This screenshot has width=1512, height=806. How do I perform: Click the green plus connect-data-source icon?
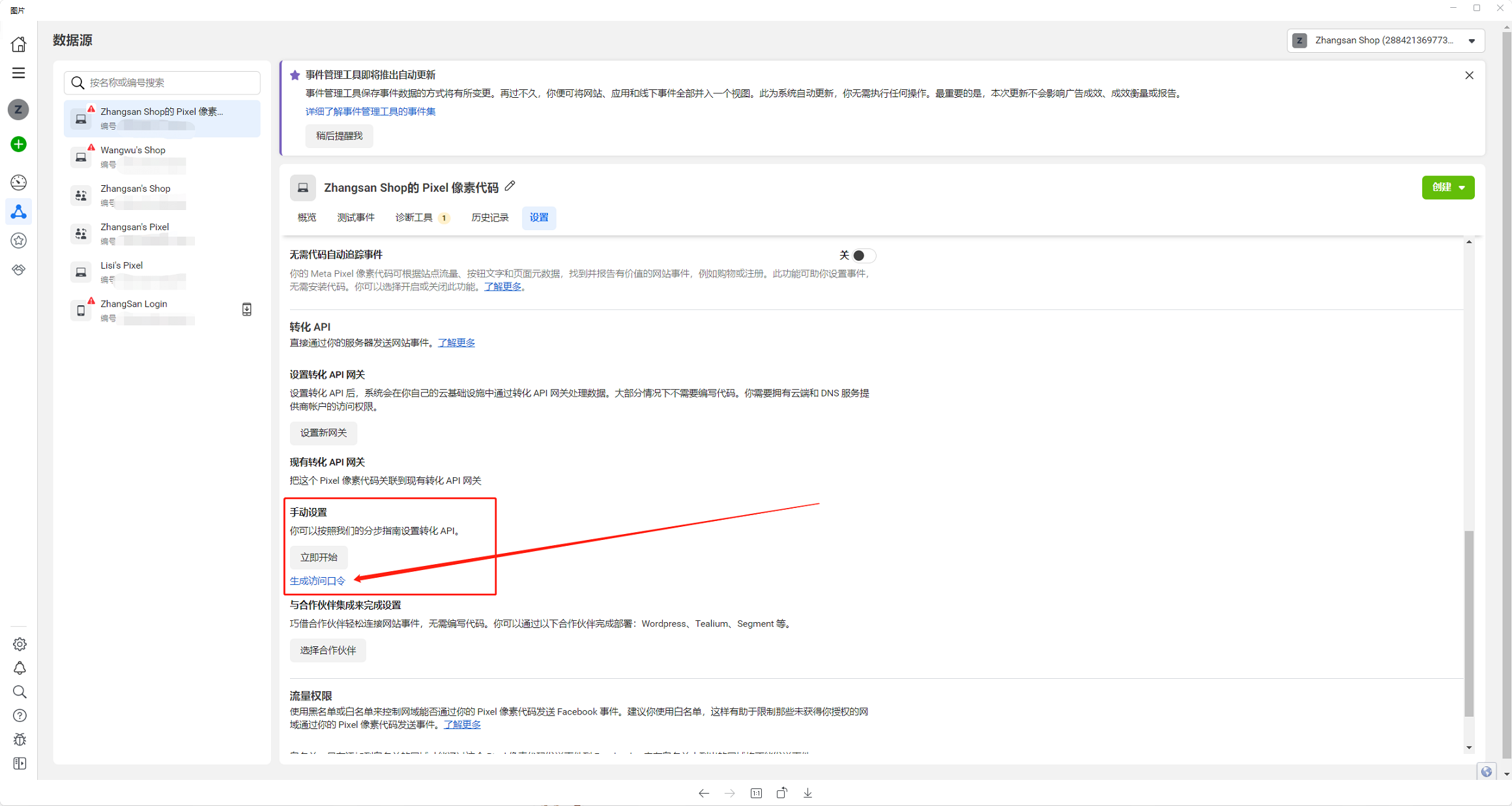click(x=19, y=144)
